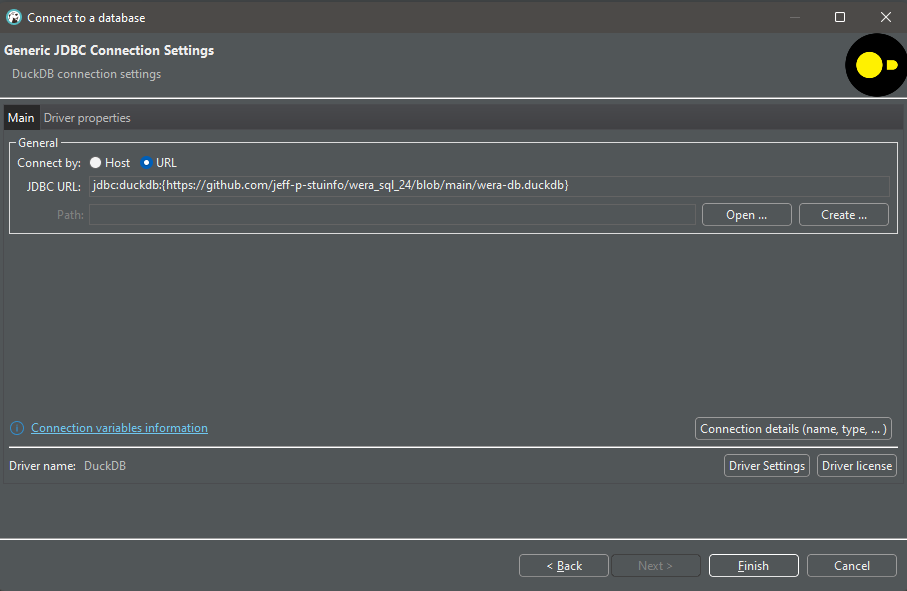The image size is (907, 591).
Task: Open Connection variables information link
Action: (x=119, y=428)
